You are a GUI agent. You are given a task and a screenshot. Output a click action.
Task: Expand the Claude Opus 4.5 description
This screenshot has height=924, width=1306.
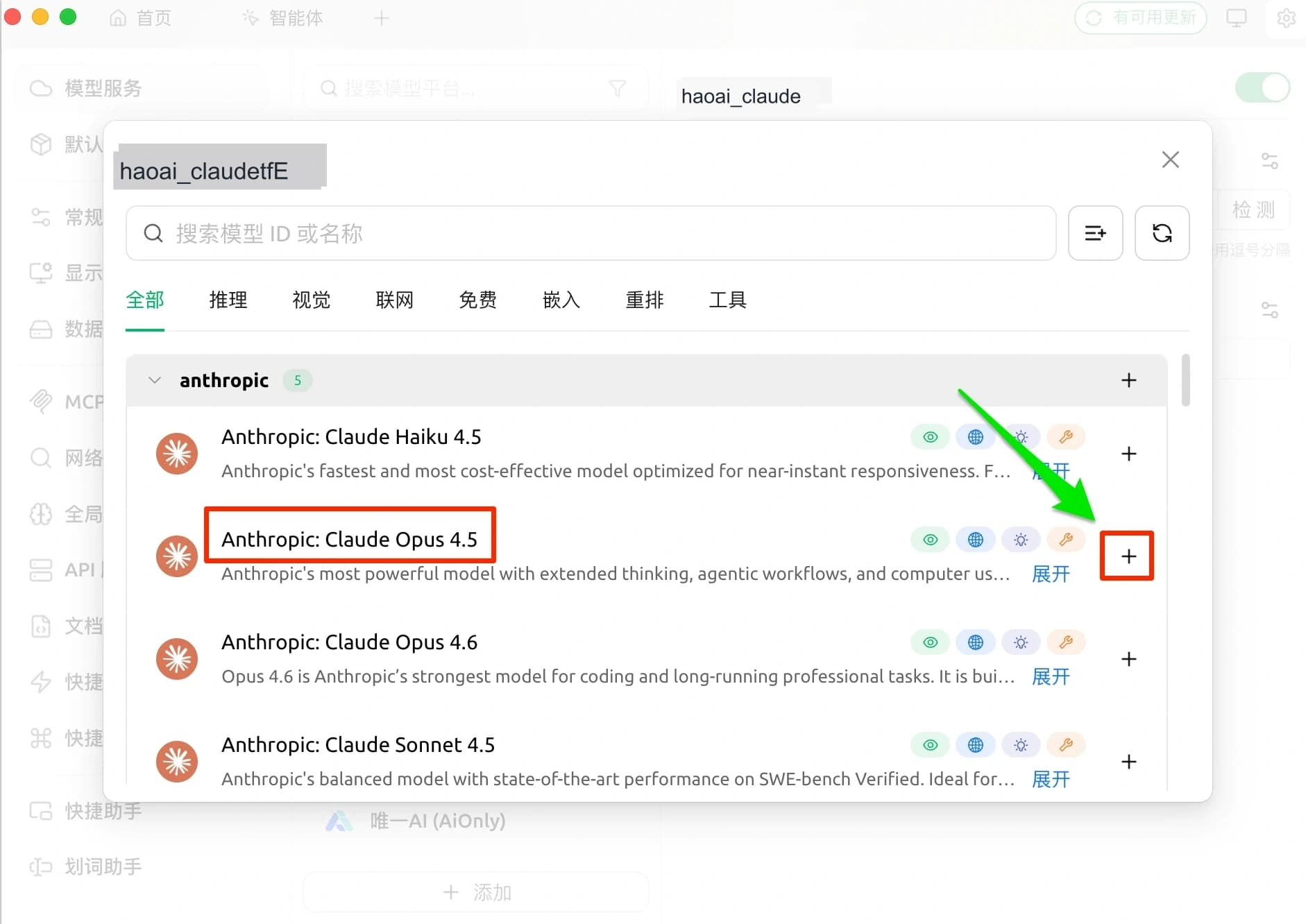pyautogui.click(x=1051, y=574)
